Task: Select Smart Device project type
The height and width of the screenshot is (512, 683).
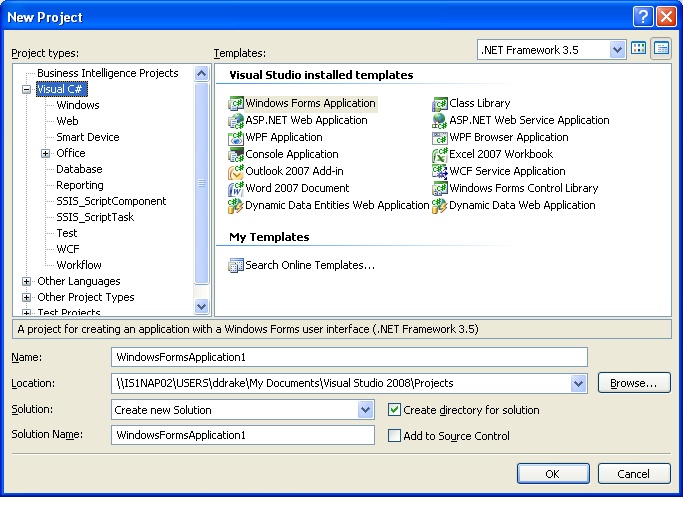Action: (x=88, y=137)
